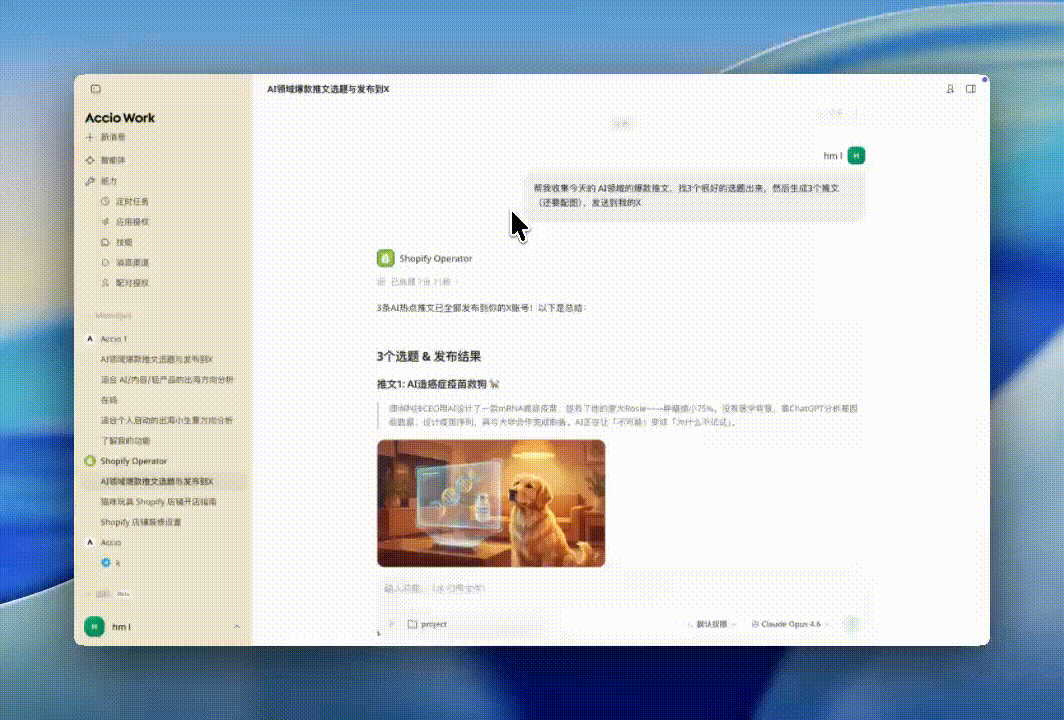Click the 消息渠道 channel icon

[105, 262]
